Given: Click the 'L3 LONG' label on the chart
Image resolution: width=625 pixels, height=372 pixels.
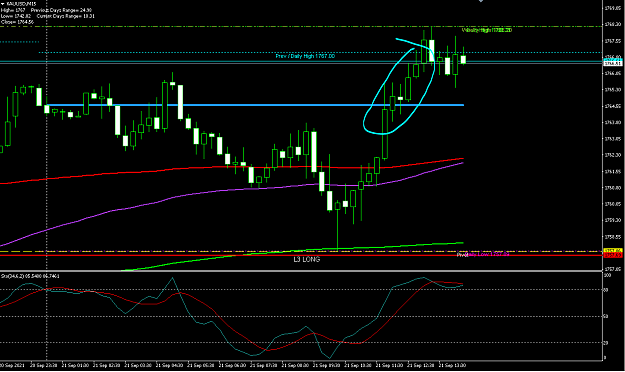Looking at the screenshot, I should coord(307,260).
